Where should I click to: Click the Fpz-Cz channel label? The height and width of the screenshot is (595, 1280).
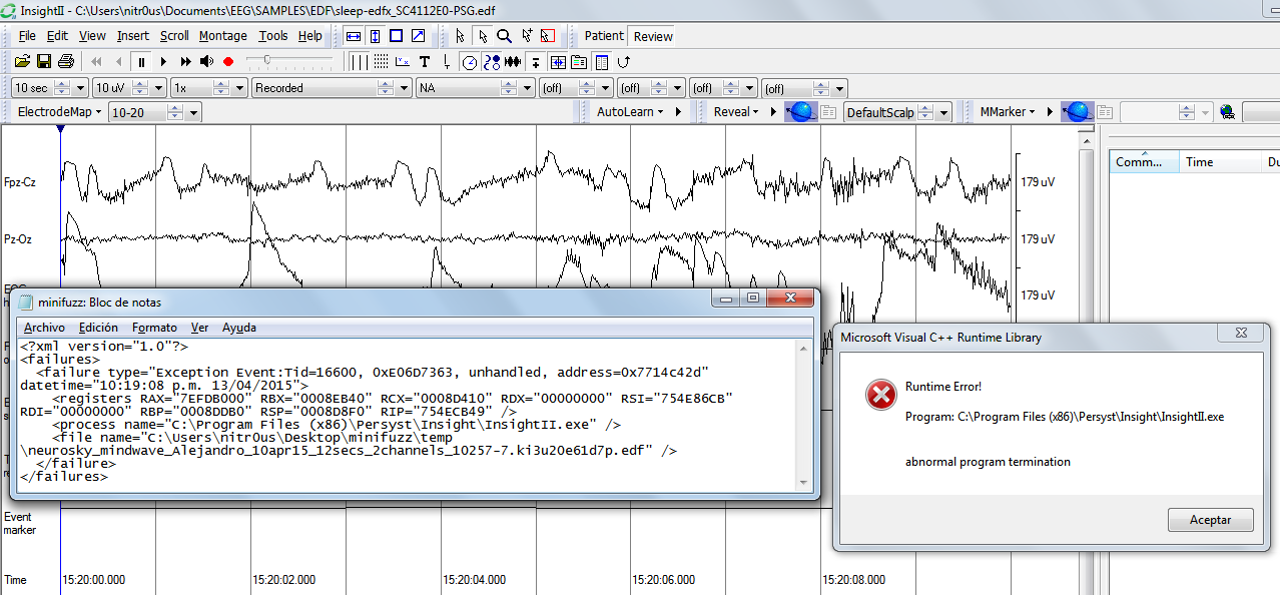(20, 182)
